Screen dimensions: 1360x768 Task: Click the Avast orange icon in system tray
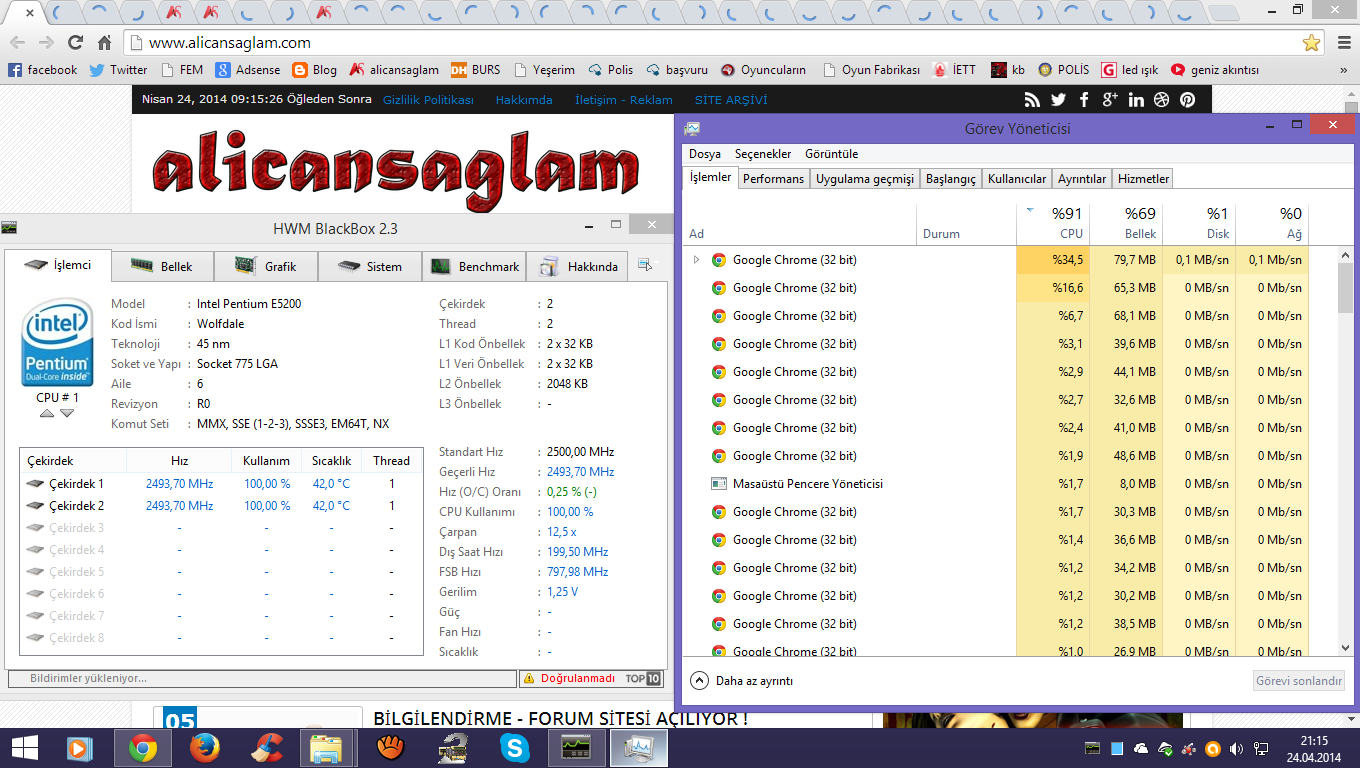(1213, 749)
